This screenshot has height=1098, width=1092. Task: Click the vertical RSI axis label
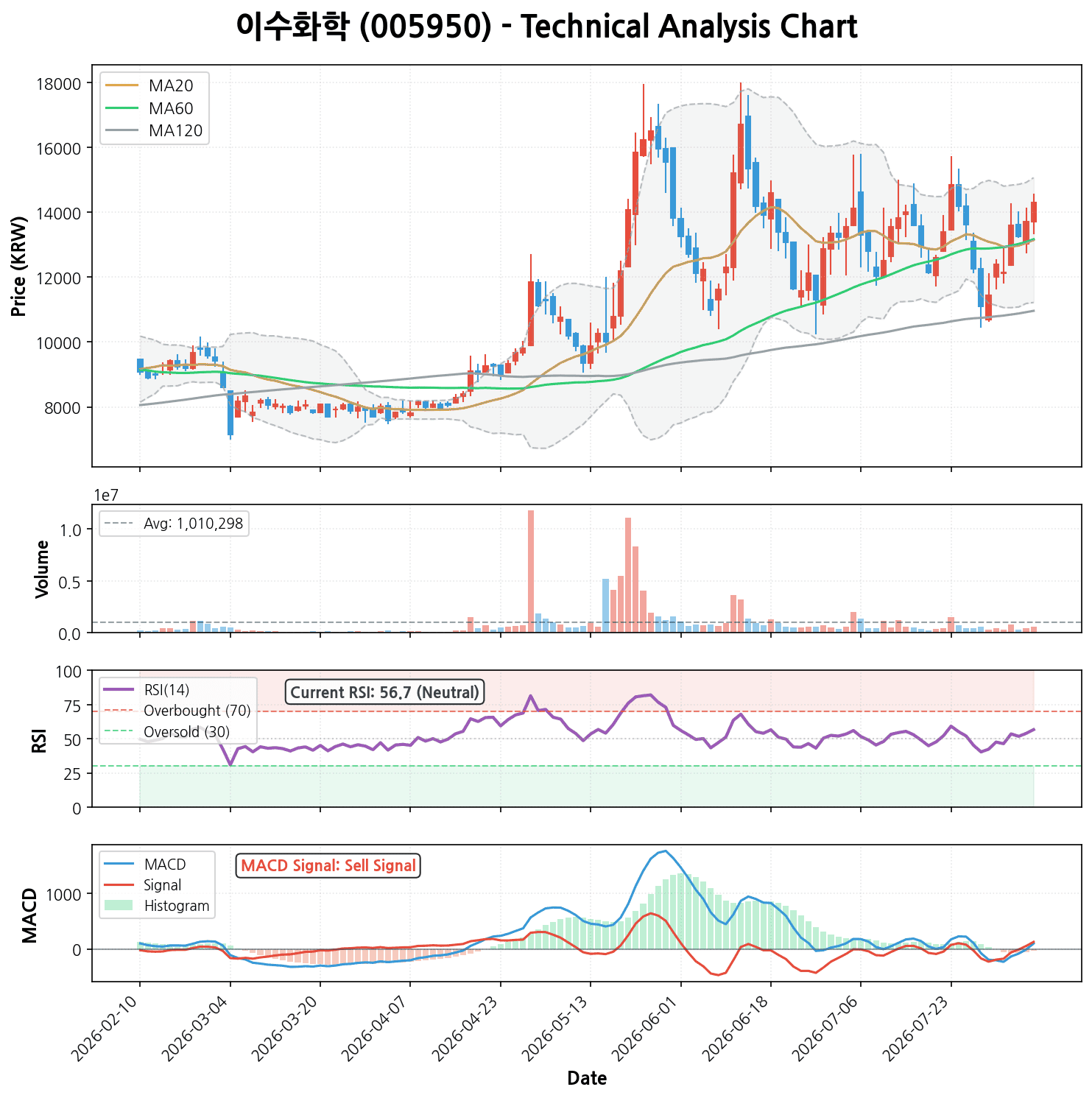(39, 740)
